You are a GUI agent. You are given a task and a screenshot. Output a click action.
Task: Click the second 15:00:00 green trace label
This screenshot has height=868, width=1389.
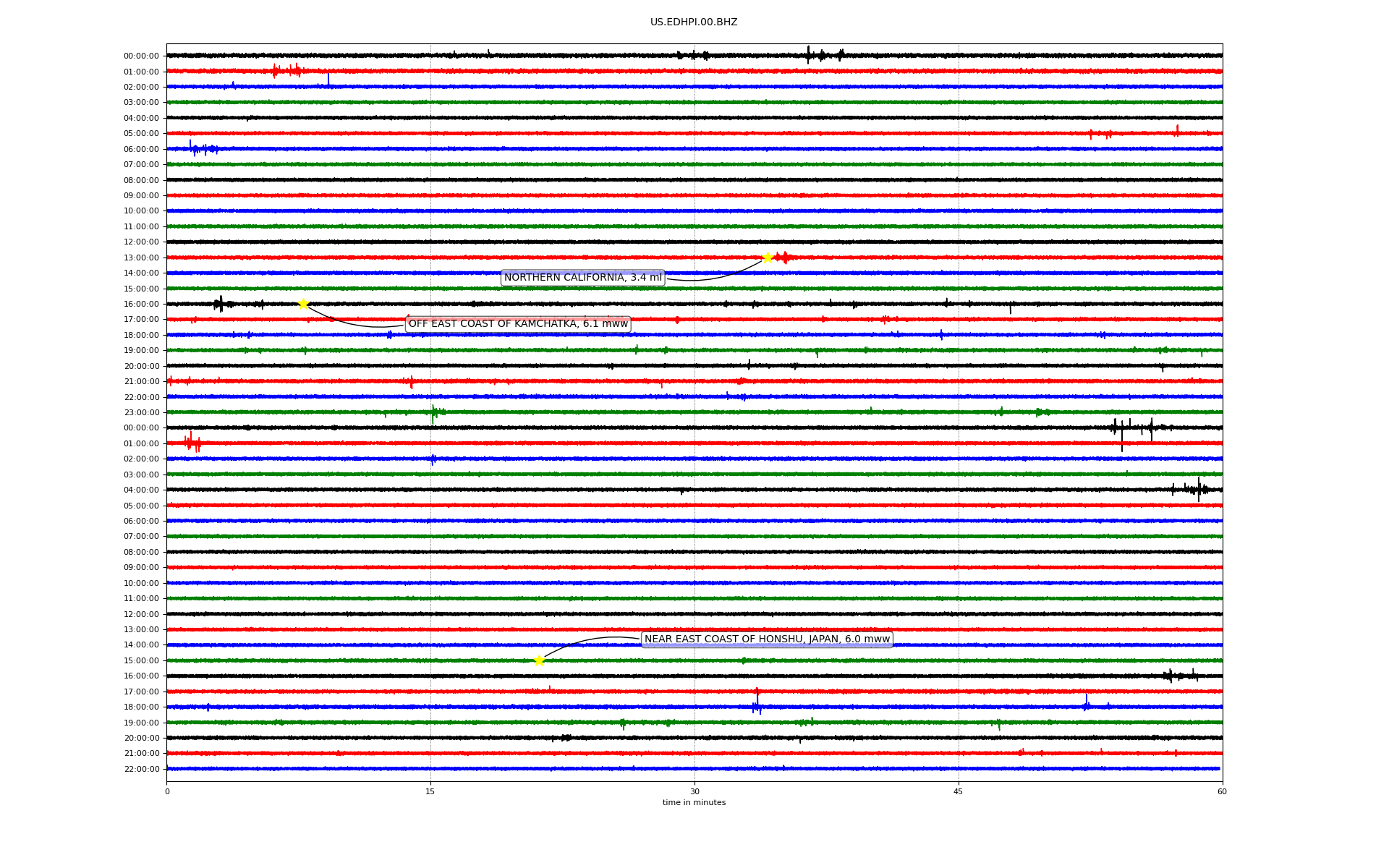141,661
